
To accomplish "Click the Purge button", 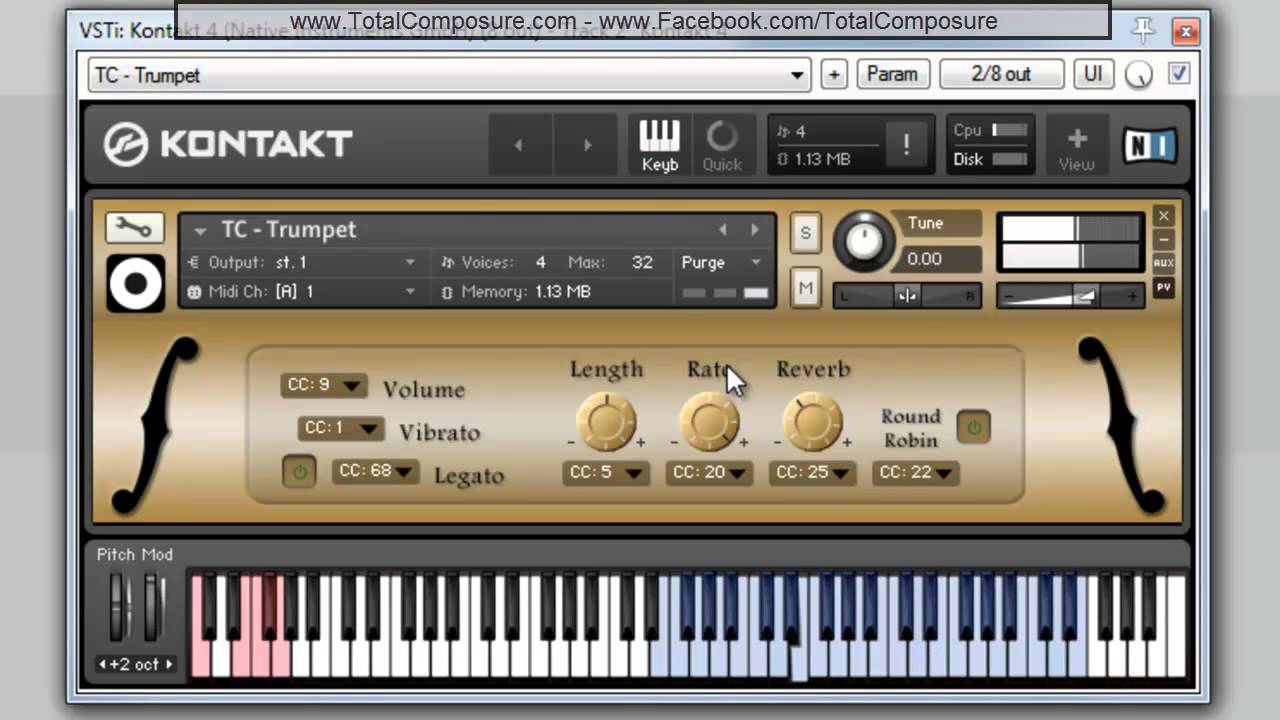I will point(703,262).
